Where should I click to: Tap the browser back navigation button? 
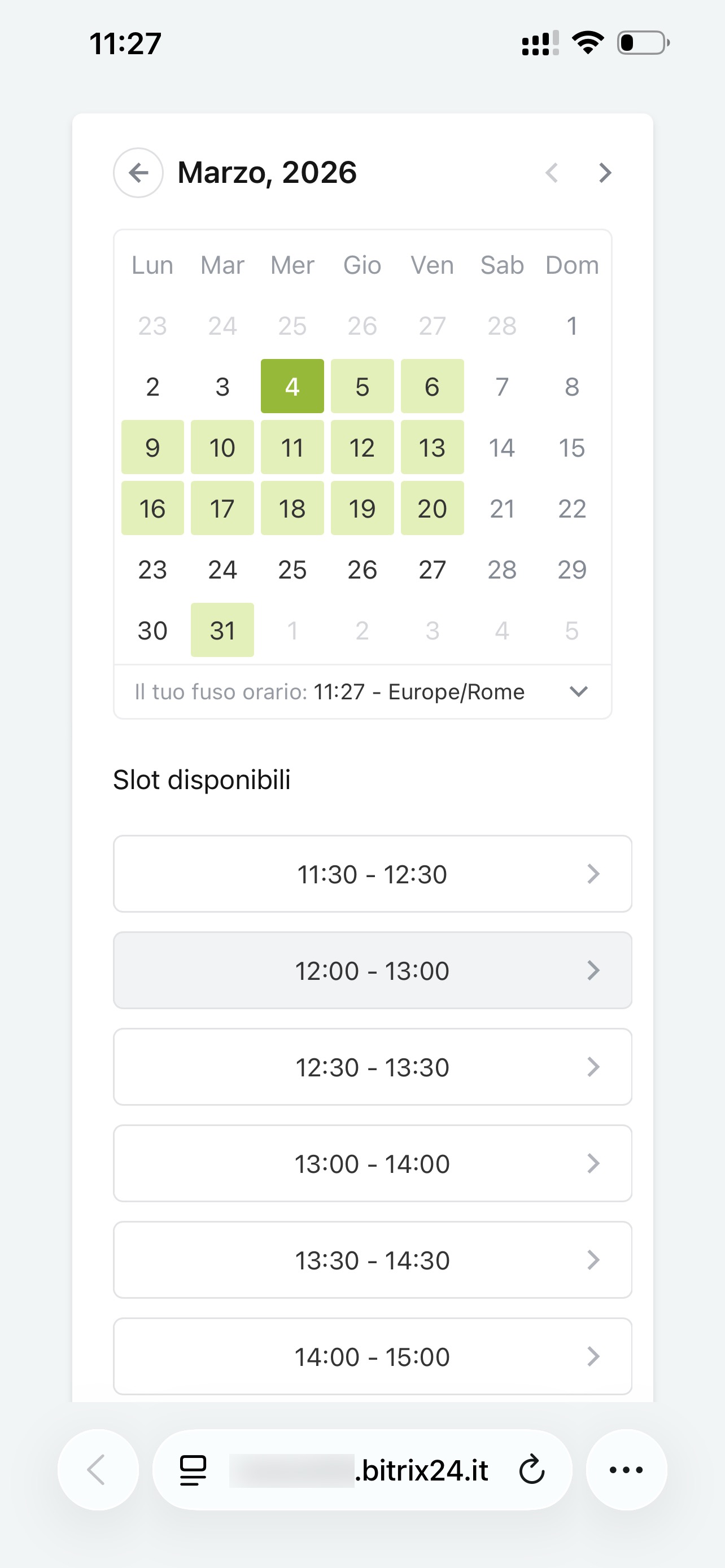pos(97,1470)
